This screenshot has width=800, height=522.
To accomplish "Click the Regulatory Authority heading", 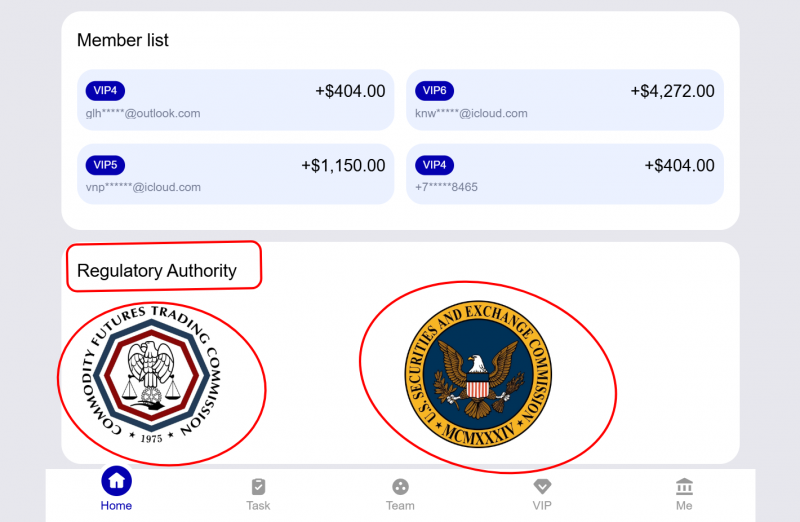I will point(157,271).
